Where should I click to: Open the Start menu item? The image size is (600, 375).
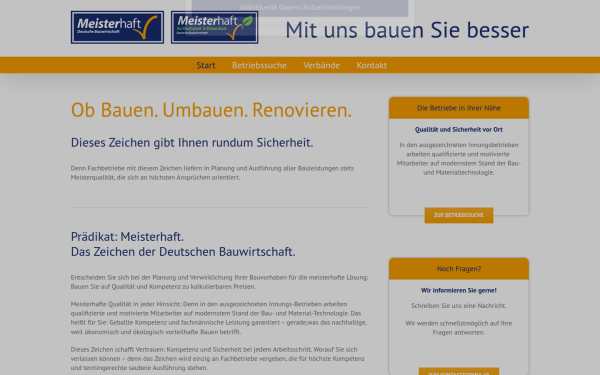point(206,65)
